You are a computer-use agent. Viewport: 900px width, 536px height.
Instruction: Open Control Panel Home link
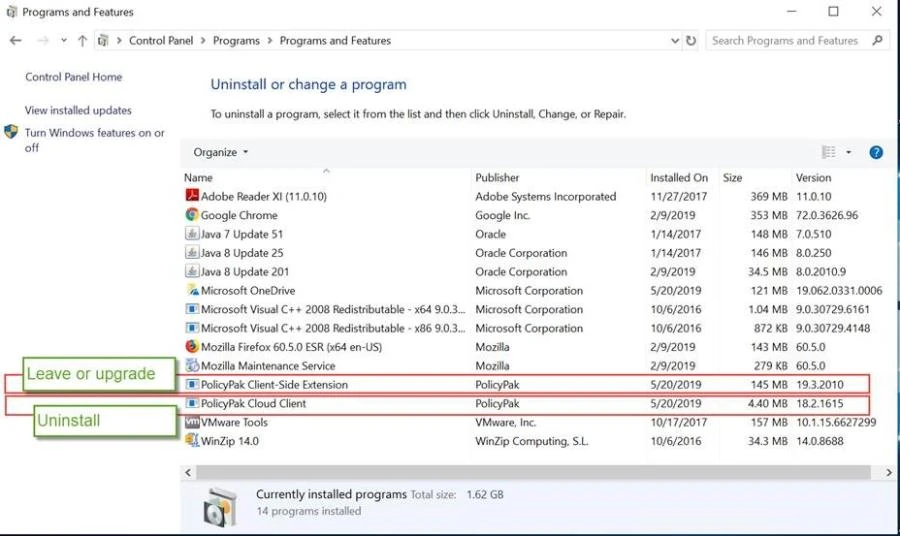[73, 77]
